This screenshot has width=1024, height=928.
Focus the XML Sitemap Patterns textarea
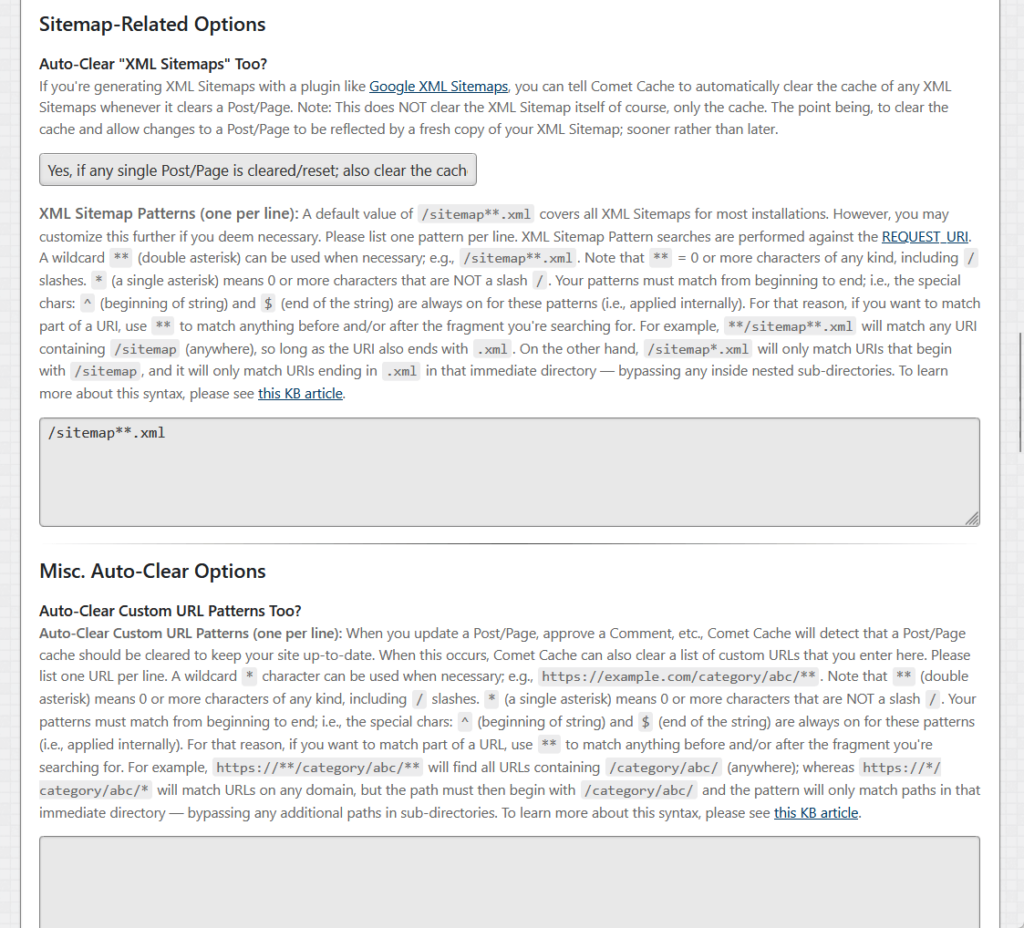coord(509,472)
